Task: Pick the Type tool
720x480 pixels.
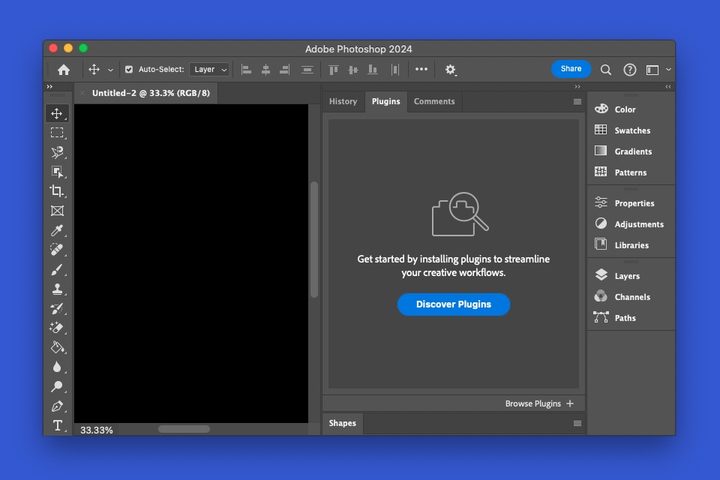Action: click(57, 426)
